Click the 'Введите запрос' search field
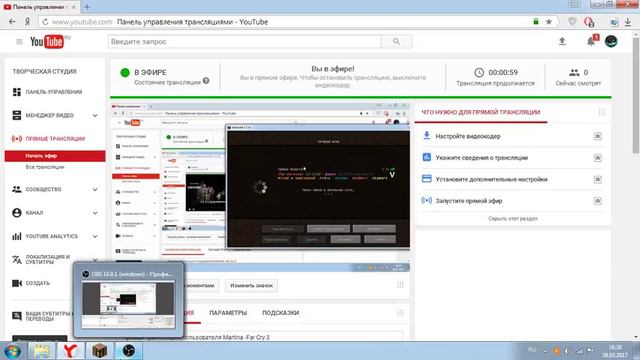Viewport: 640px width, 360px height. [x=244, y=42]
